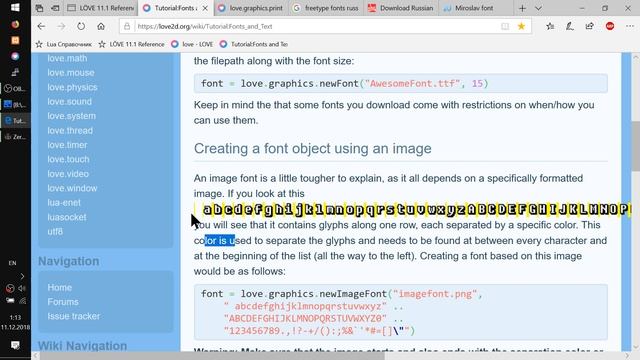Switch to freetype fonts russ tab
640x360 pixels.
(x=326, y=8)
